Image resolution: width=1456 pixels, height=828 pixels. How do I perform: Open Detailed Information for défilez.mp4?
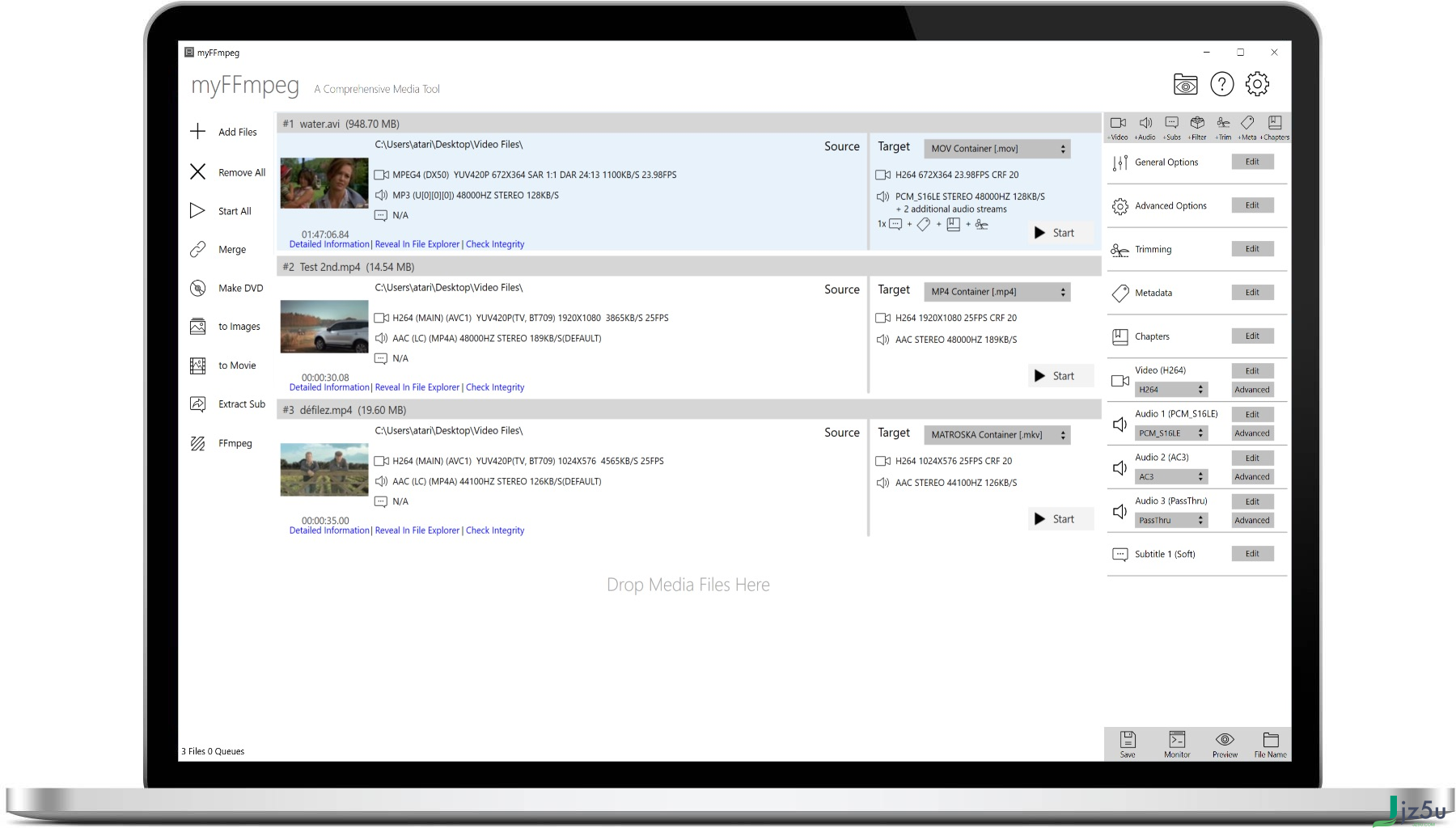click(329, 530)
